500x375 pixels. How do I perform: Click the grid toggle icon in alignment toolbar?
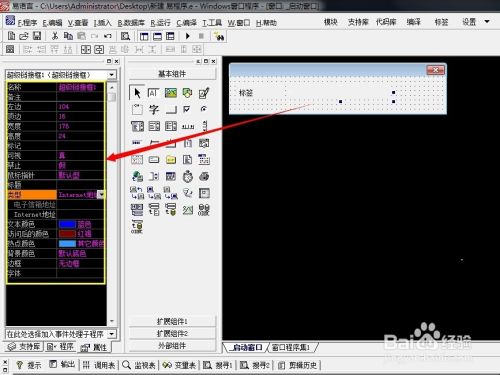point(10,50)
